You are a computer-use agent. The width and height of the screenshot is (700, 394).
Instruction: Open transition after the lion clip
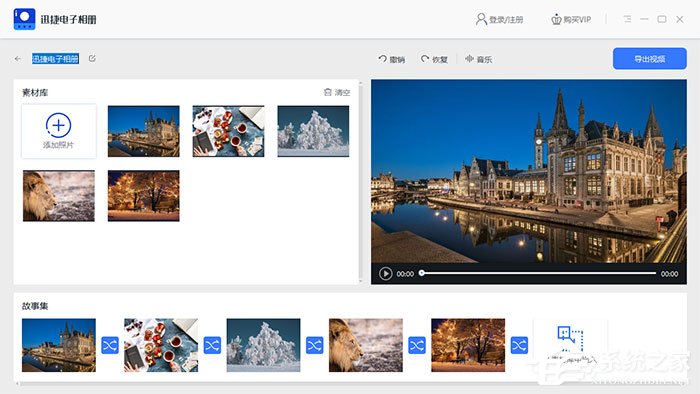[x=417, y=345]
